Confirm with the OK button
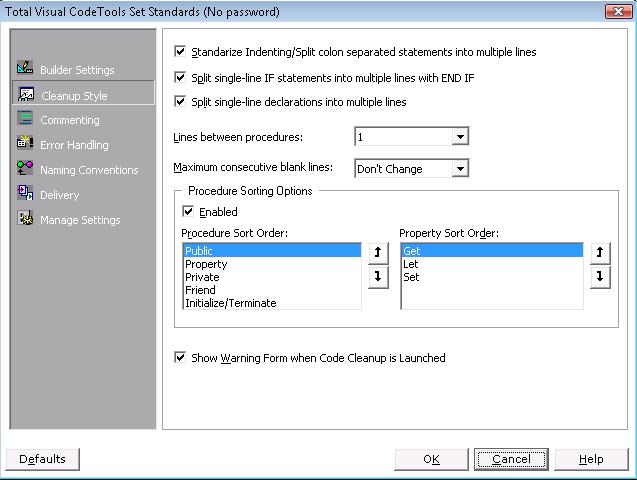This screenshot has width=637, height=480. tap(431, 459)
